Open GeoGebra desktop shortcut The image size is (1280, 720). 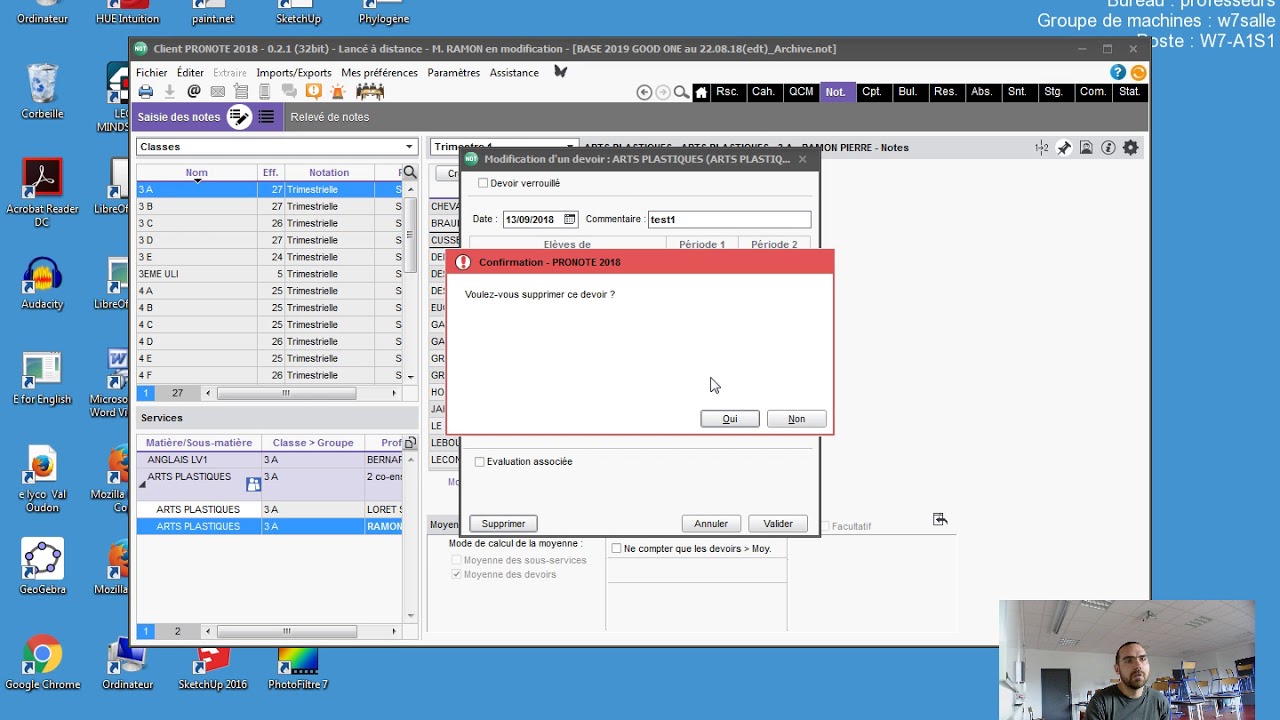pyautogui.click(x=42, y=567)
